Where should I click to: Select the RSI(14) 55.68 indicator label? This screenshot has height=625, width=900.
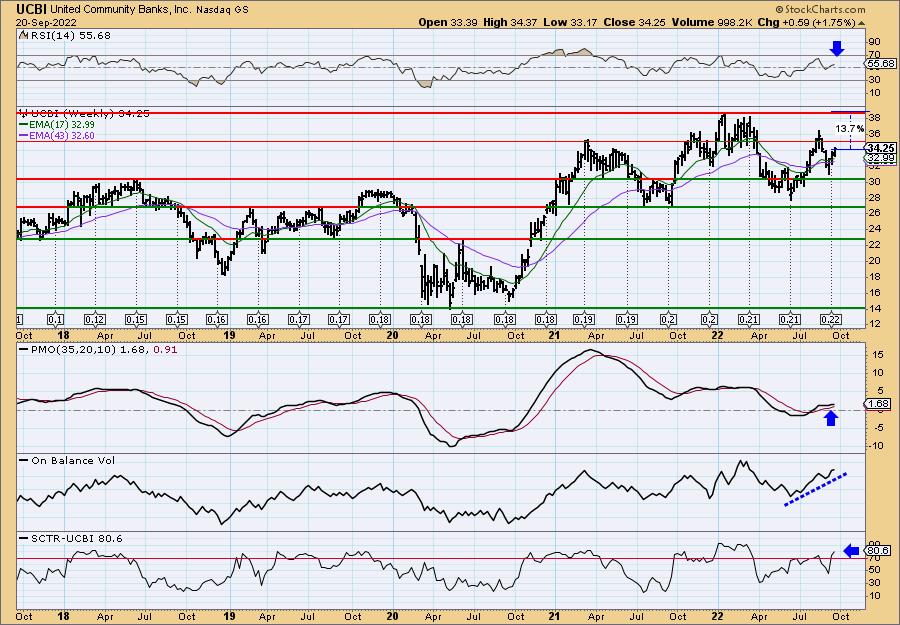pos(65,36)
